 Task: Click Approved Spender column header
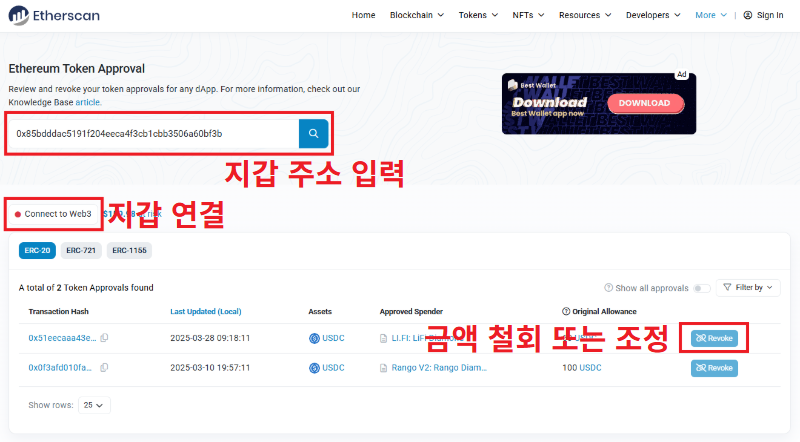click(x=411, y=311)
